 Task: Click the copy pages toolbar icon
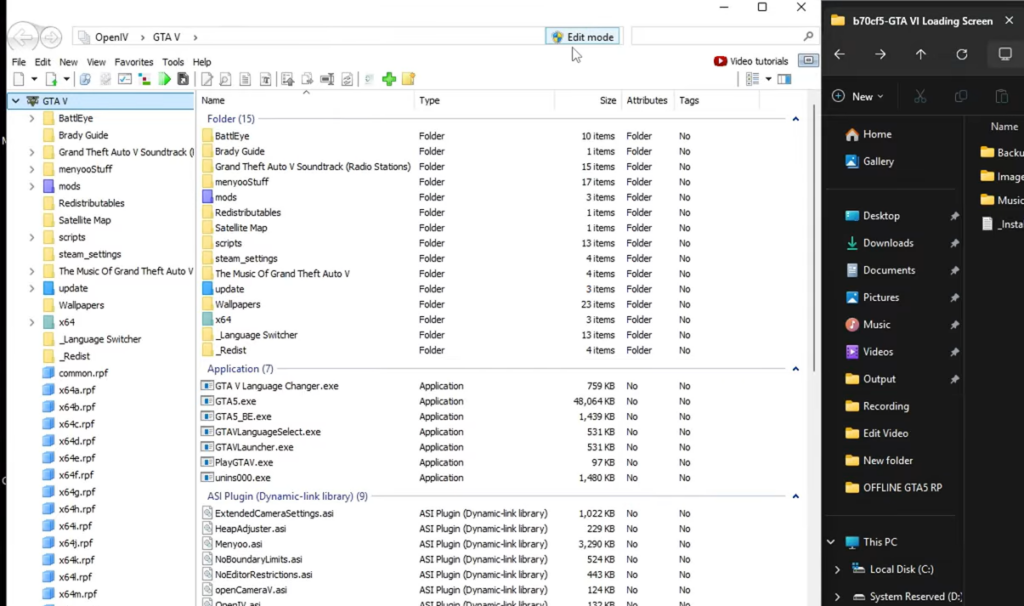click(307, 79)
